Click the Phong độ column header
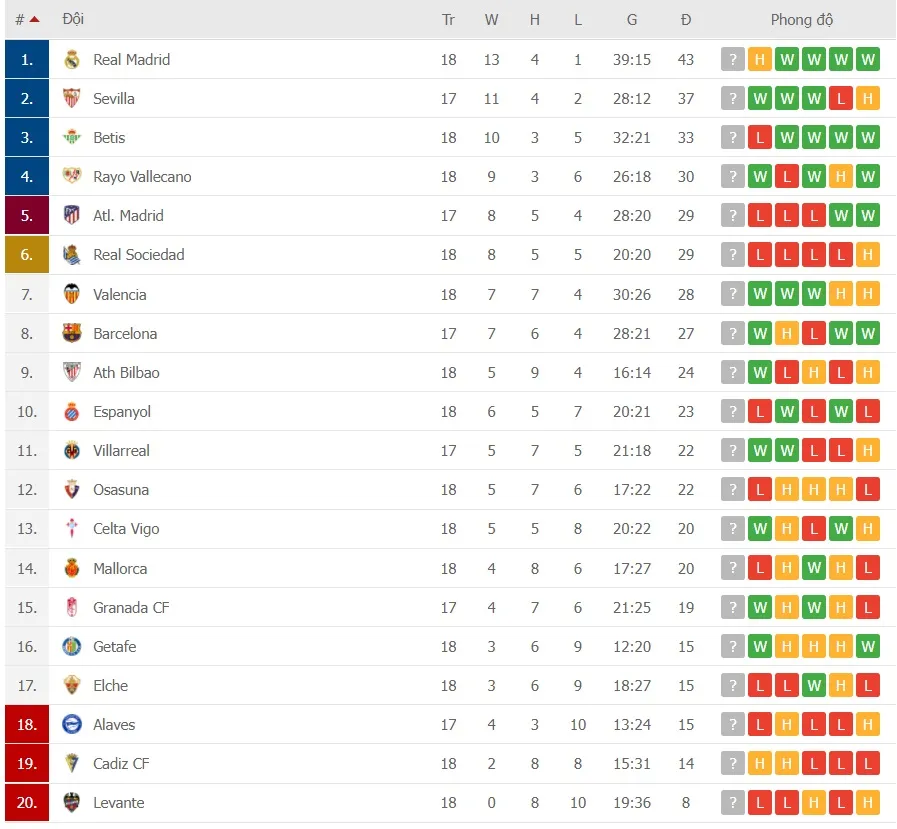 click(x=802, y=18)
